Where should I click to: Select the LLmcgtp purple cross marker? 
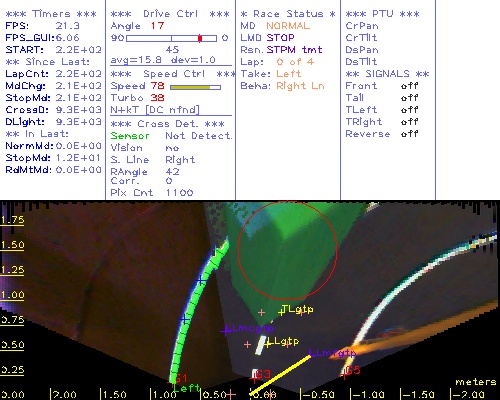(226, 330)
